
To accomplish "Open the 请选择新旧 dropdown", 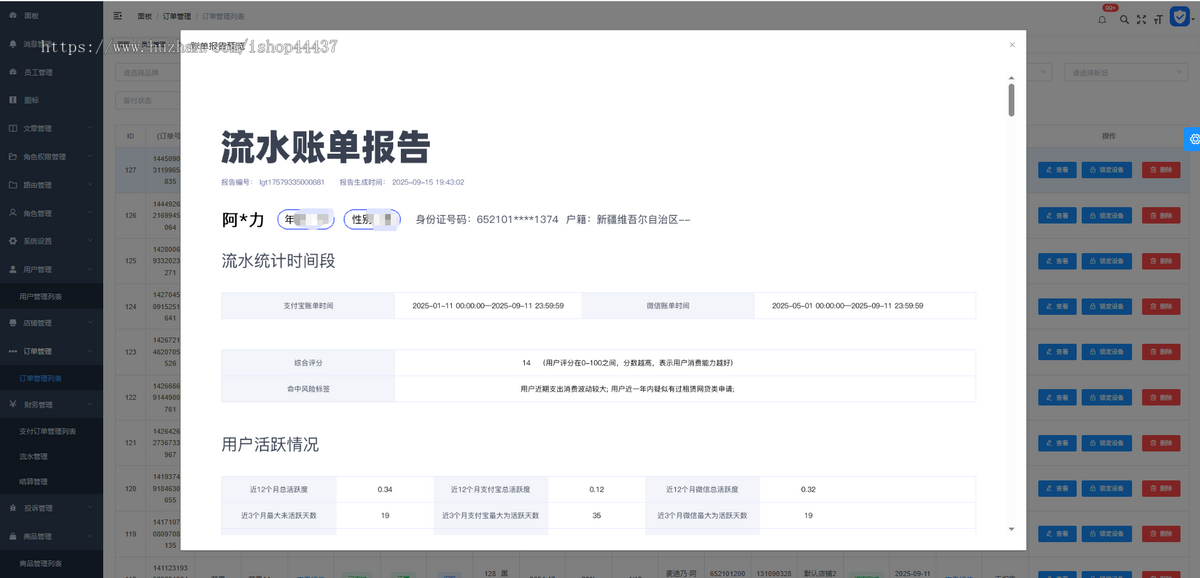I will click(1127, 72).
